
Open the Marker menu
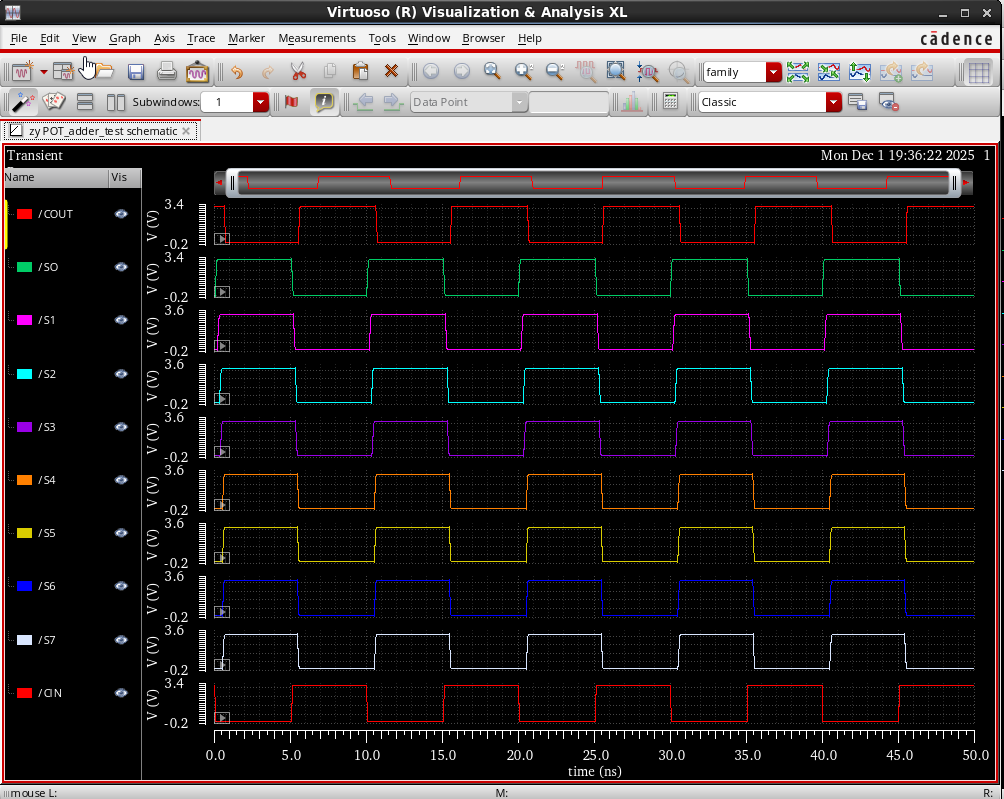pyautogui.click(x=246, y=38)
